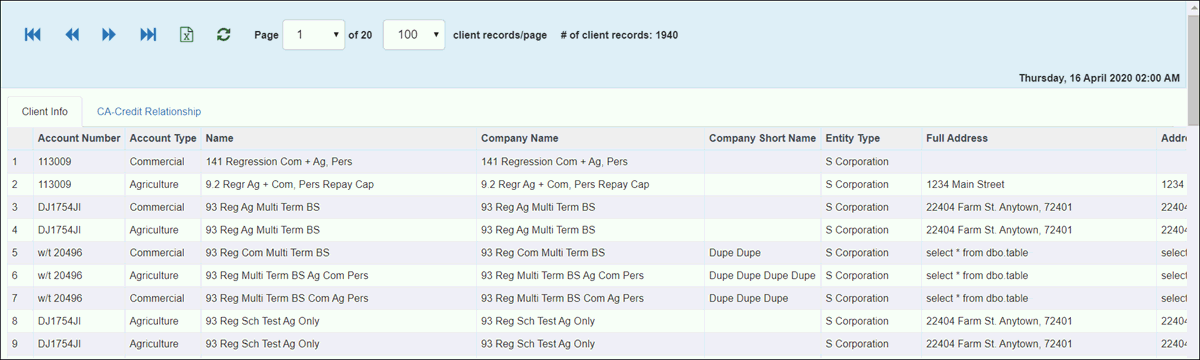Open the page number dropdown
Viewport: 1200px width, 360px height.
[x=314, y=34]
